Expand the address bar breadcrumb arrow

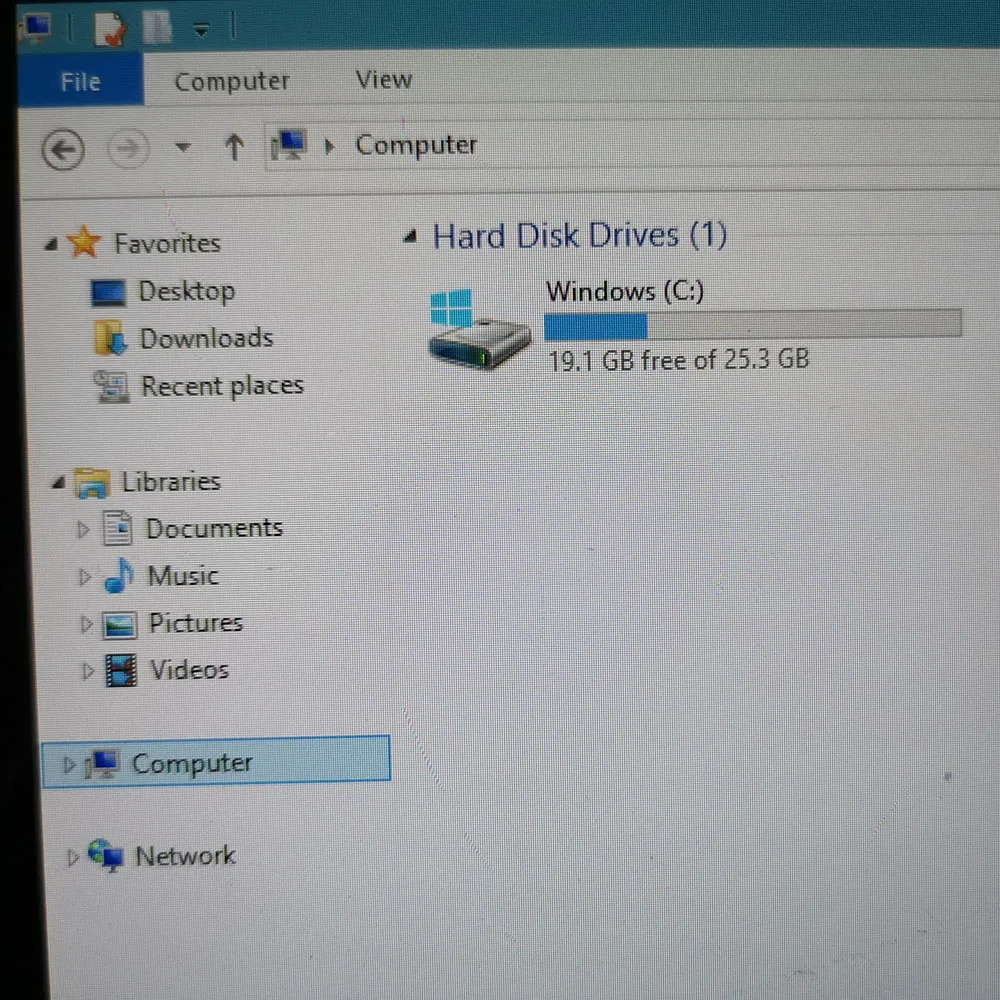point(329,147)
